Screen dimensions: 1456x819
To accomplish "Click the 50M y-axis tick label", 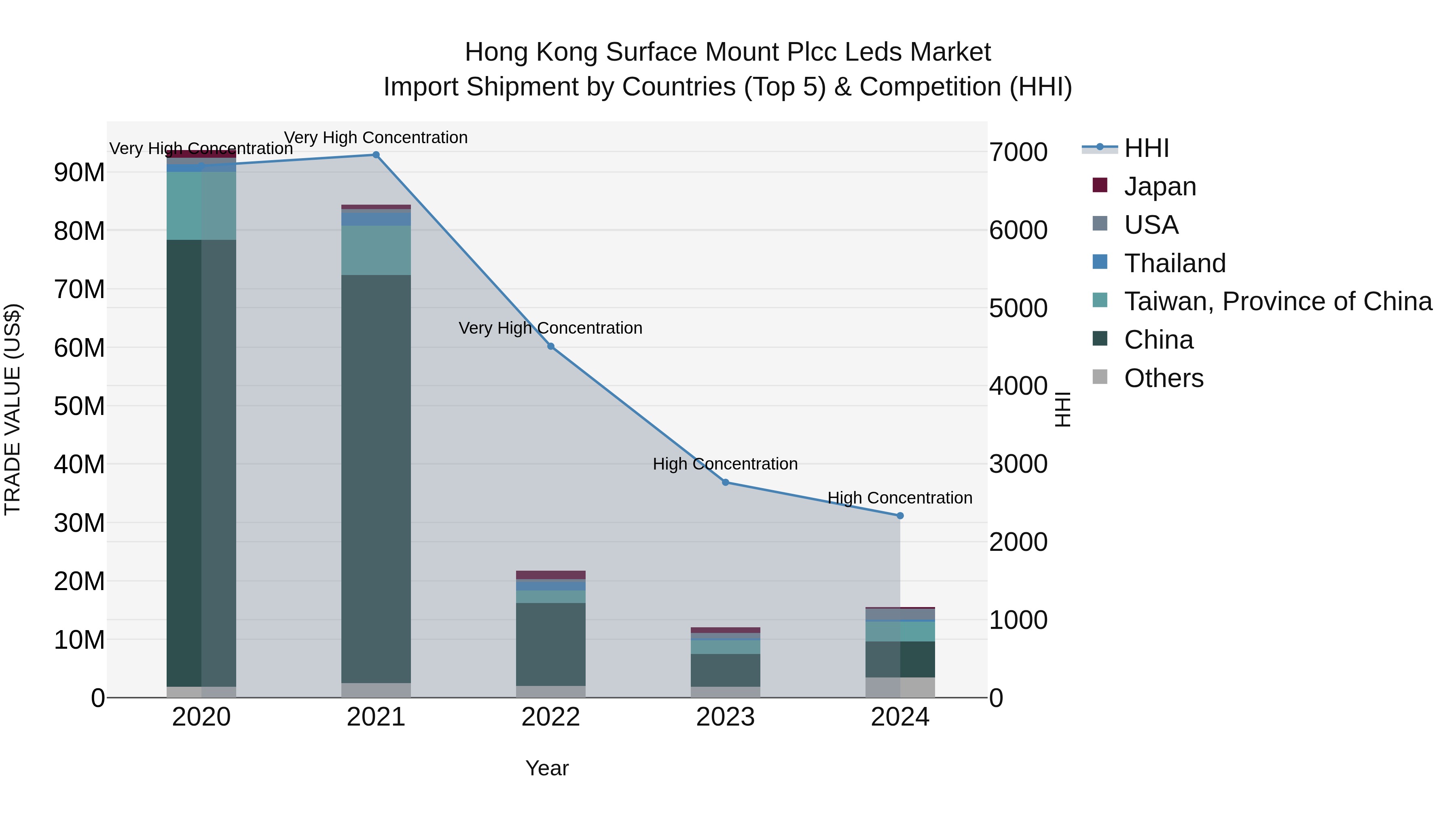I will coord(79,406).
